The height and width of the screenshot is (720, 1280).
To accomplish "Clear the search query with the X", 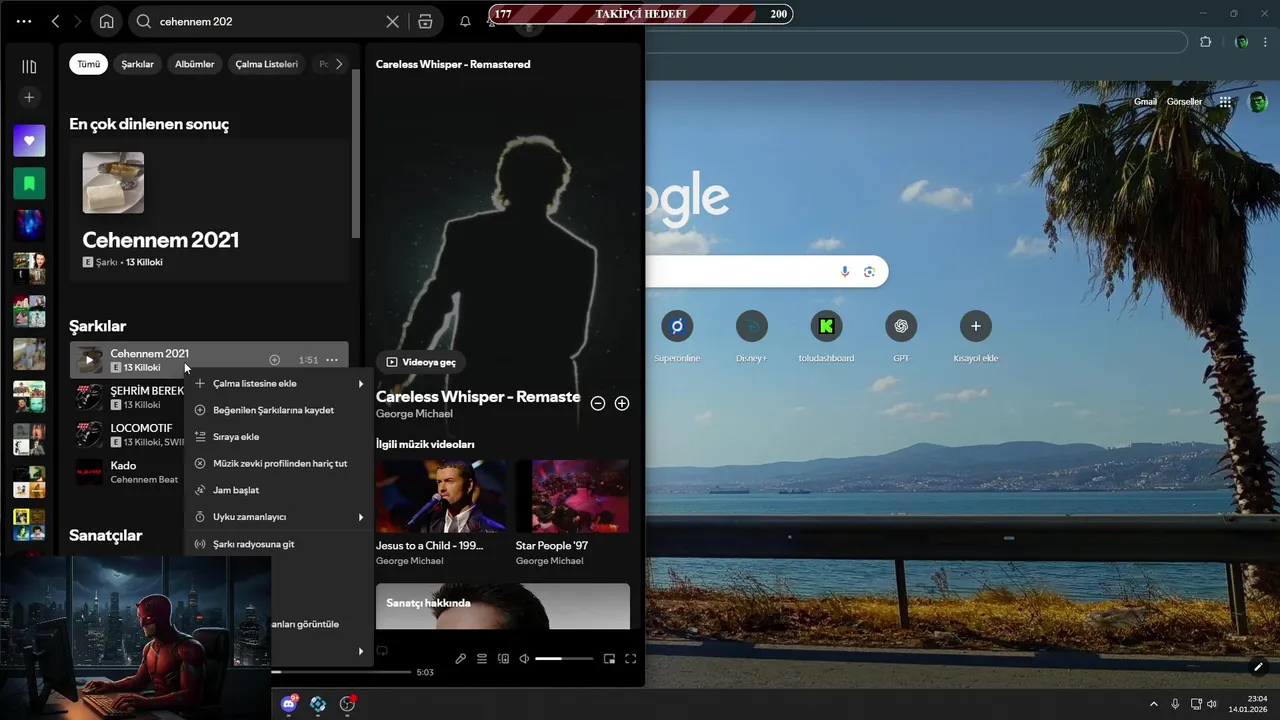I will (x=393, y=21).
